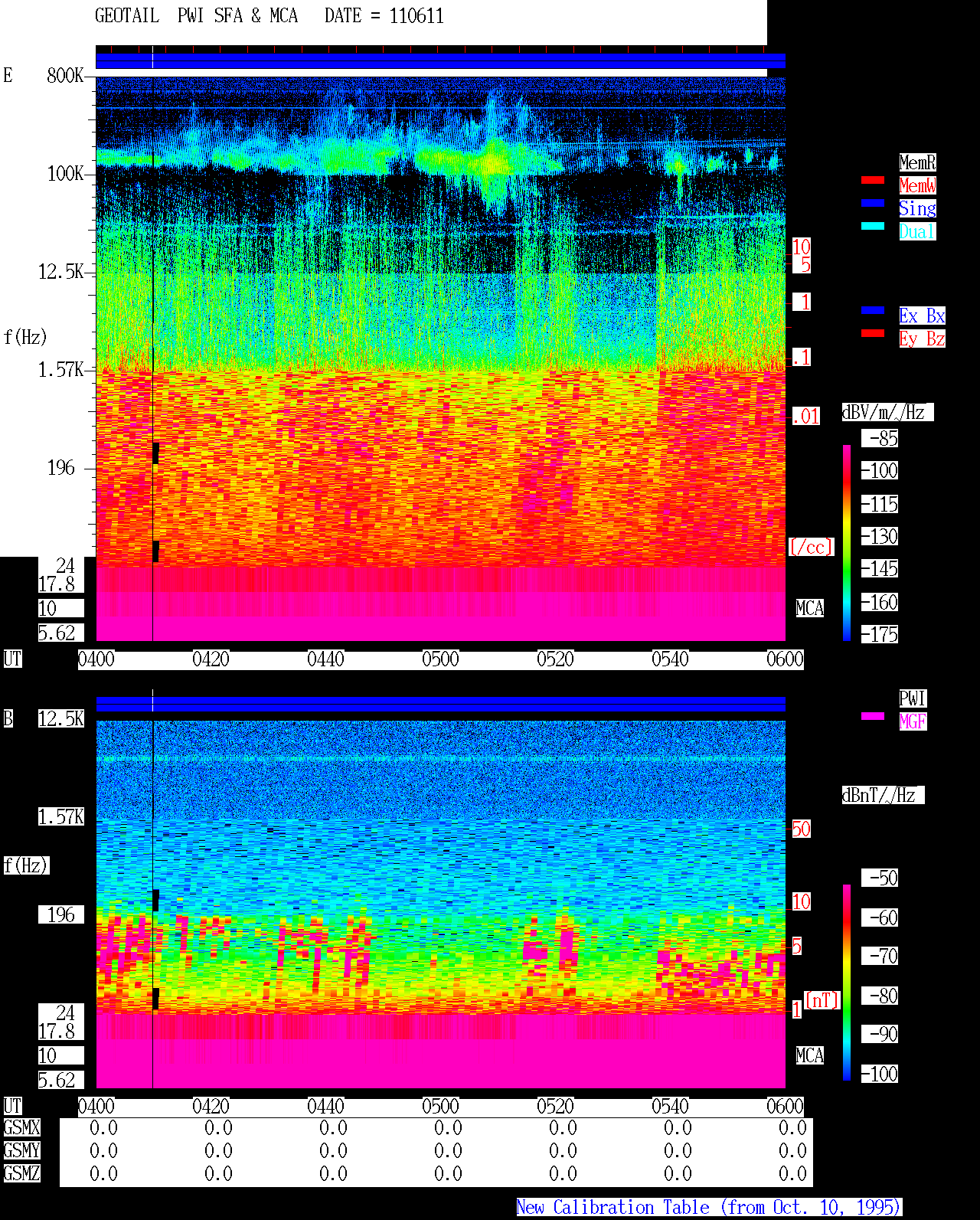Click the dBnT/√Hz color scale bar

[x=847, y=983]
